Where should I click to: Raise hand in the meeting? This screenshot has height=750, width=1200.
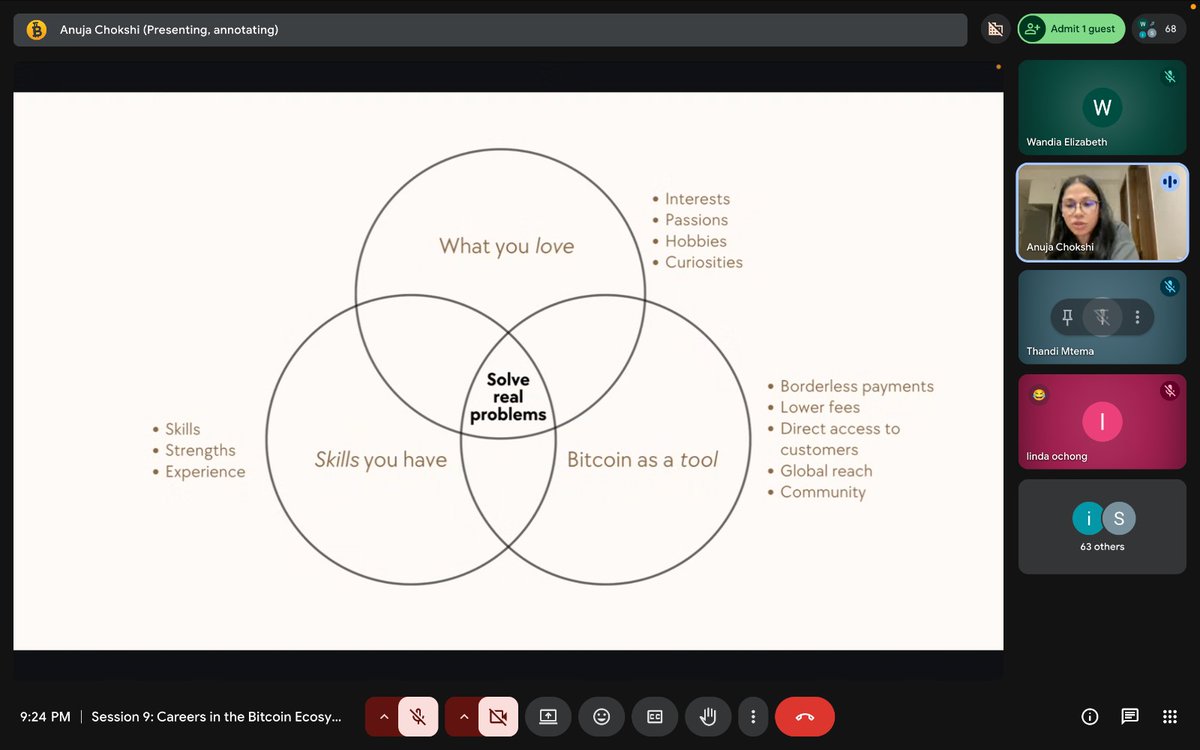click(709, 717)
